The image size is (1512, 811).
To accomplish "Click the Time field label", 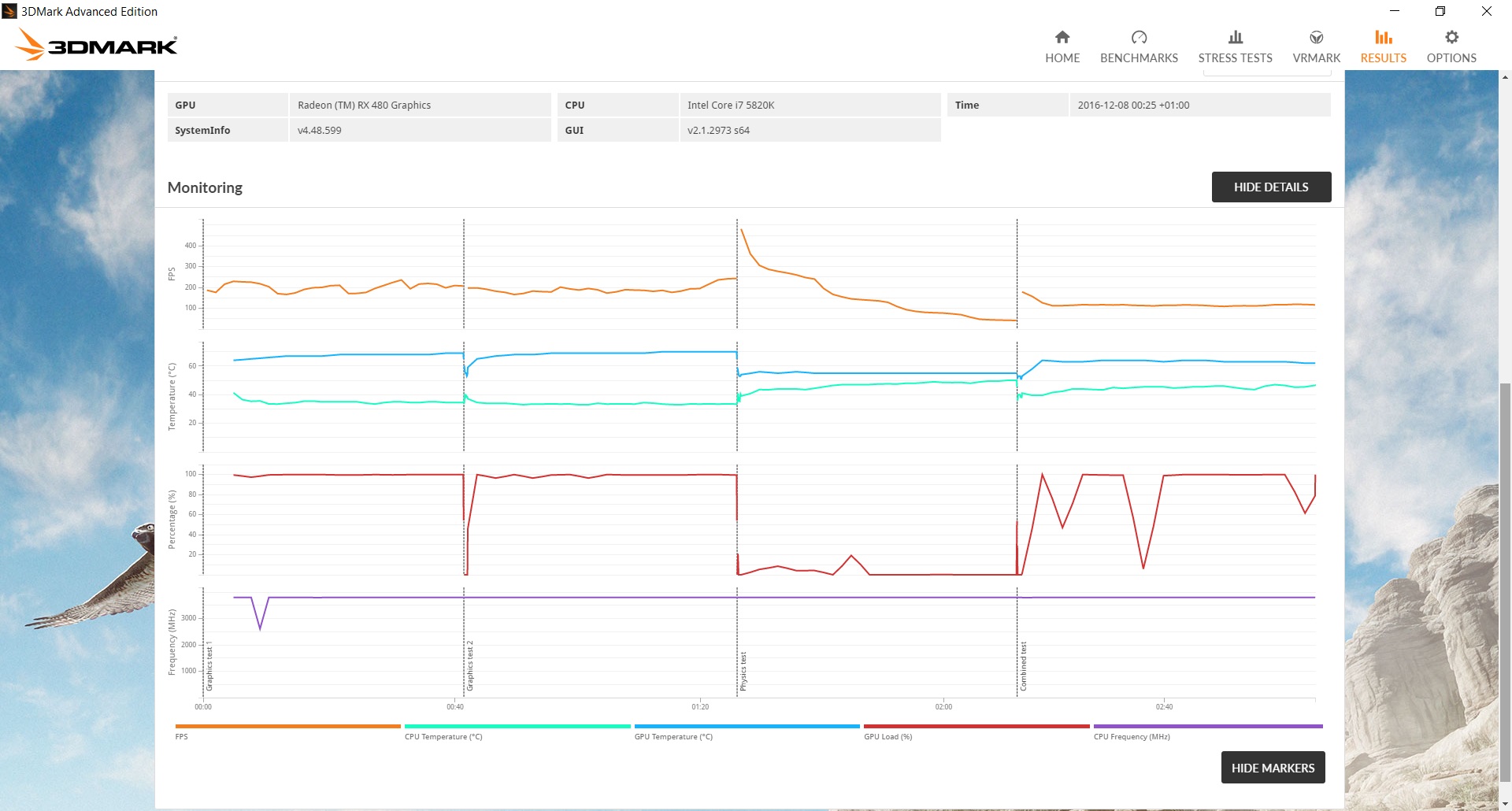I will (x=967, y=105).
